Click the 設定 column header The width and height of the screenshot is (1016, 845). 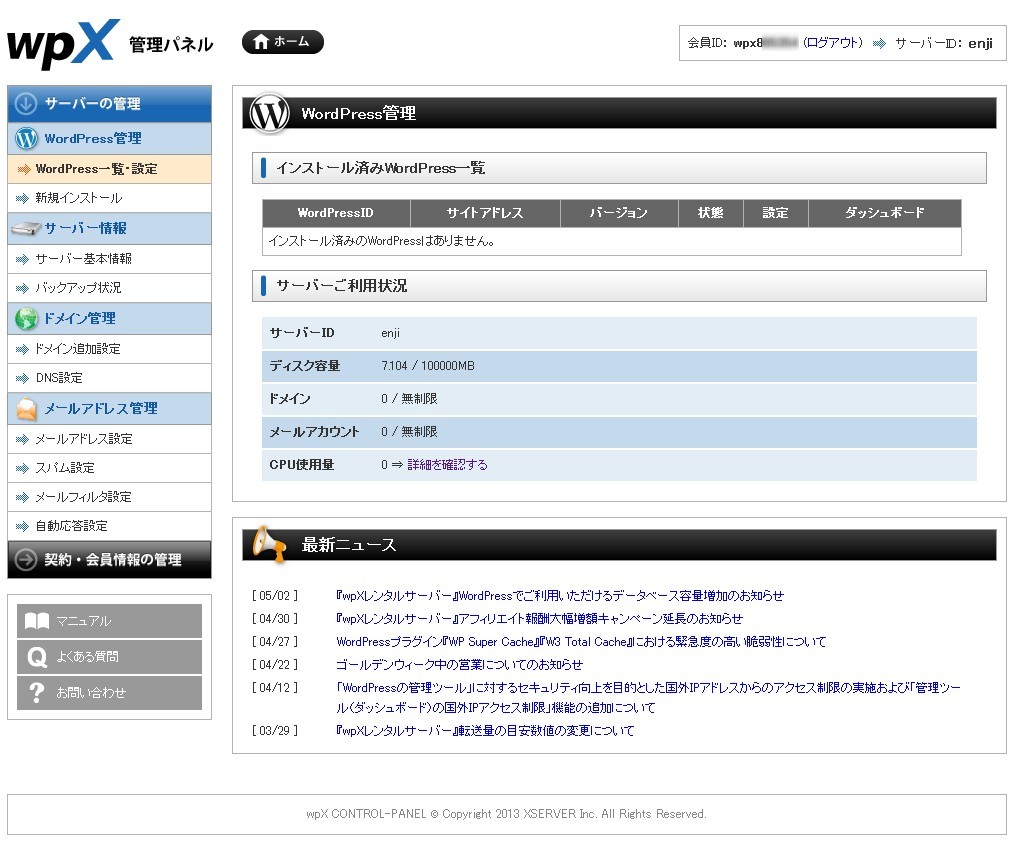click(x=776, y=213)
